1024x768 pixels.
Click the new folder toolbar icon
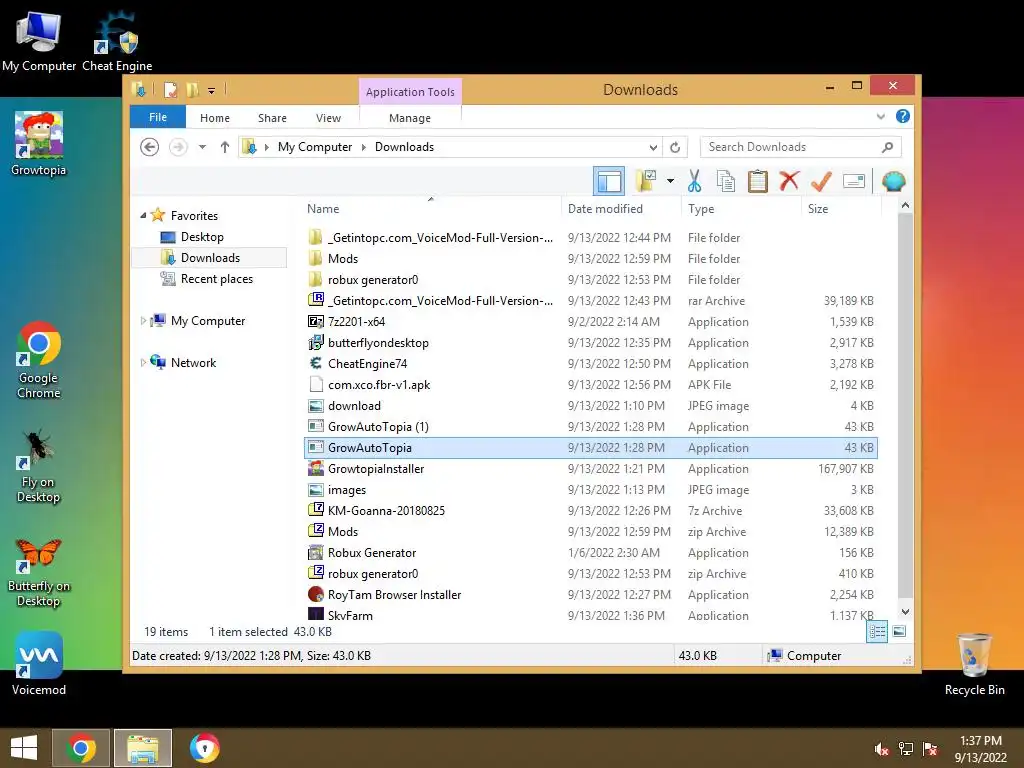coord(646,181)
